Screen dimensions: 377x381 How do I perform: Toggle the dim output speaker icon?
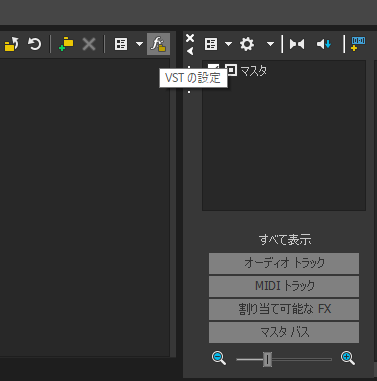click(324, 44)
